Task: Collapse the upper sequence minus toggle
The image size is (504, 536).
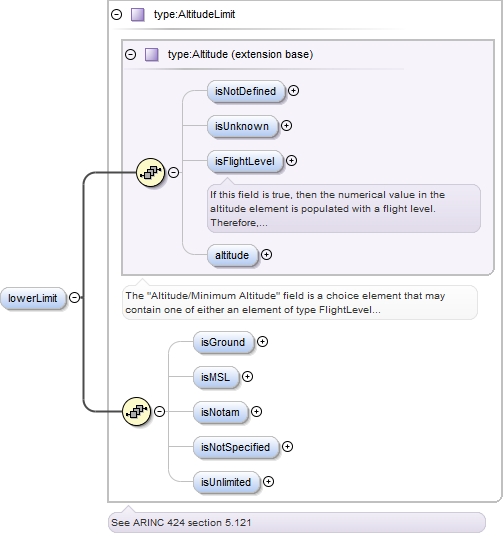Action: point(174,172)
